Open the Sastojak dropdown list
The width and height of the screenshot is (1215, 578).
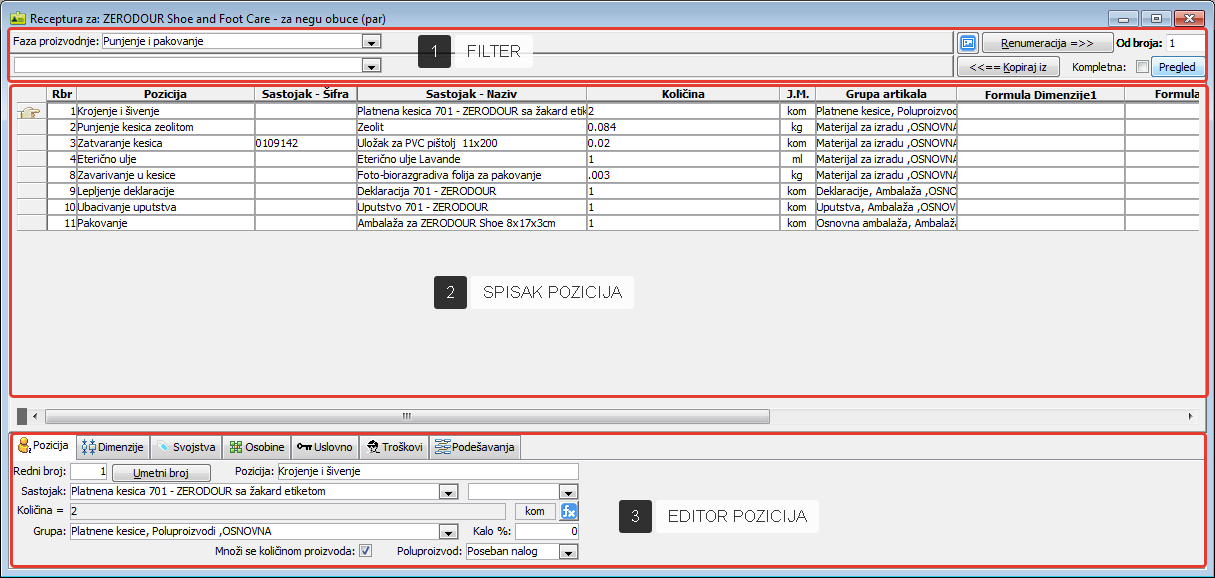click(448, 492)
